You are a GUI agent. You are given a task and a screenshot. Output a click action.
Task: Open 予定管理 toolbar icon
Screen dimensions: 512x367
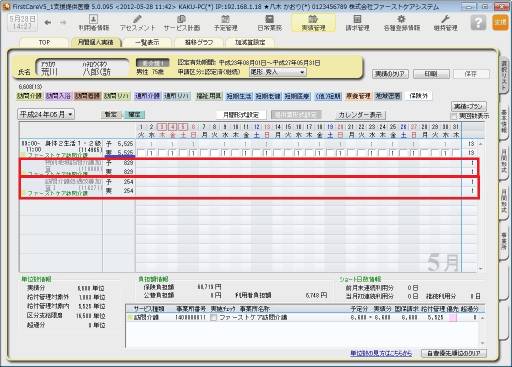225,23
